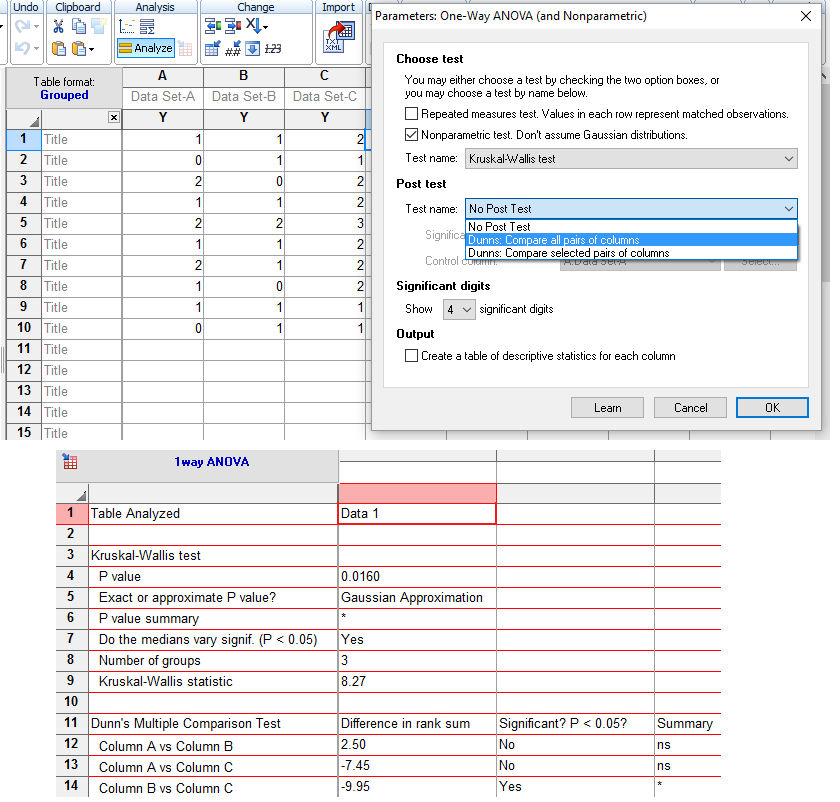This screenshot has height=802, width=840.
Task: Click the Number of groups value 3
Action: [x=417, y=661]
